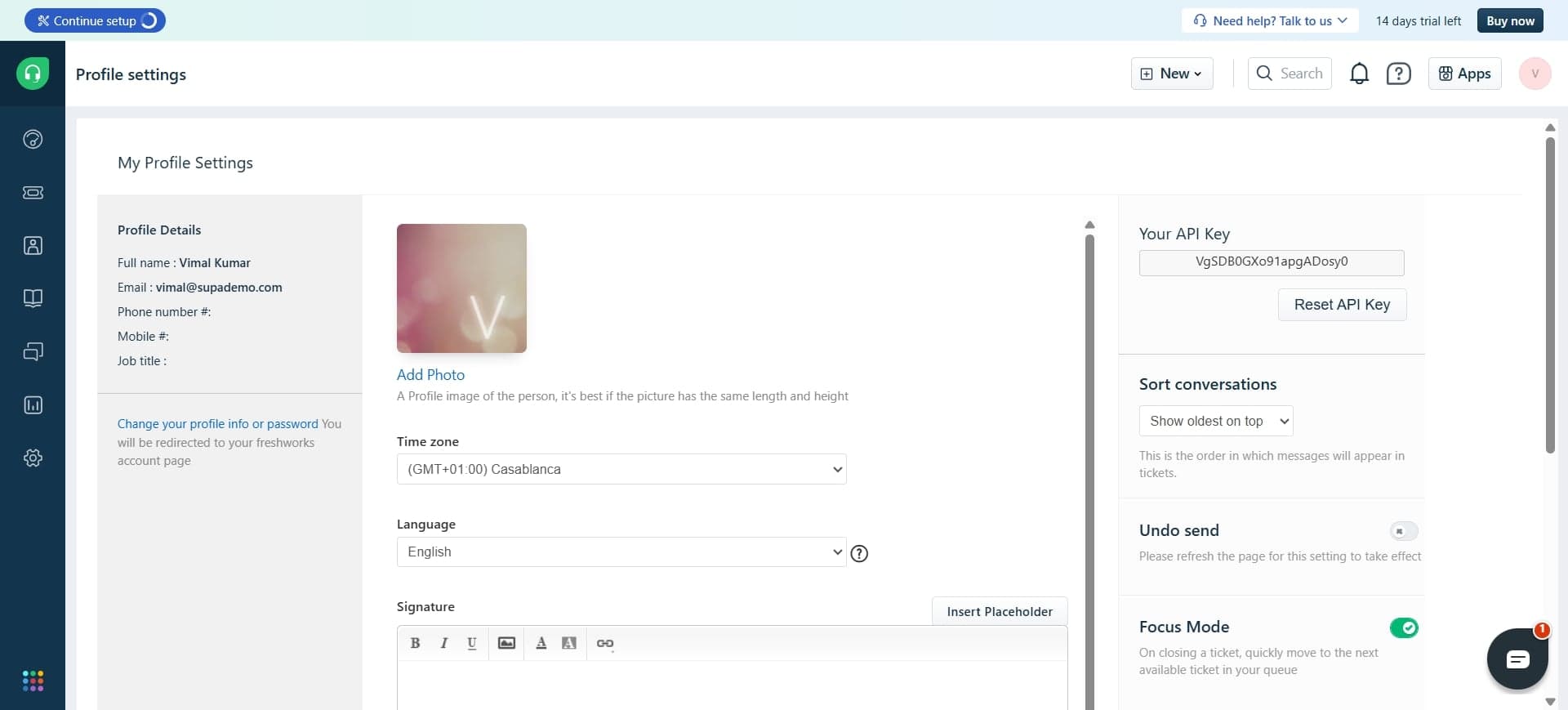Choose text background color in signature editor
This screenshot has height=710, width=1568.
pos(569,643)
